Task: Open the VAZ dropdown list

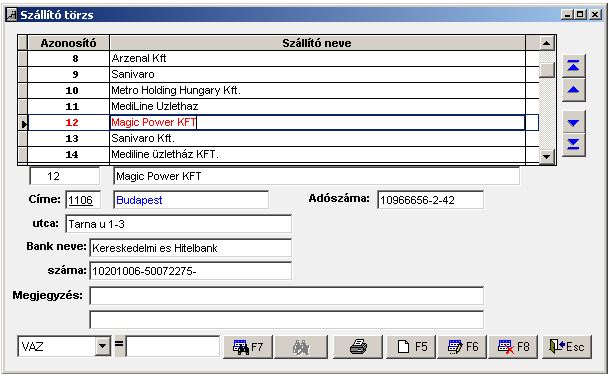Action: 102,346
